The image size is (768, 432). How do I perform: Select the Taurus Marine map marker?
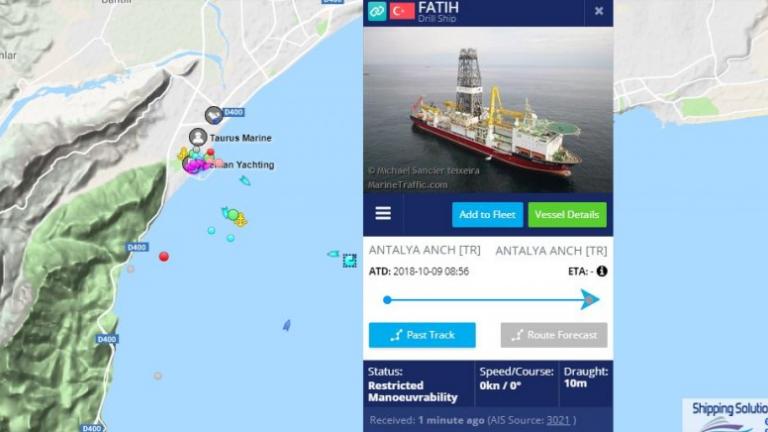(x=198, y=137)
